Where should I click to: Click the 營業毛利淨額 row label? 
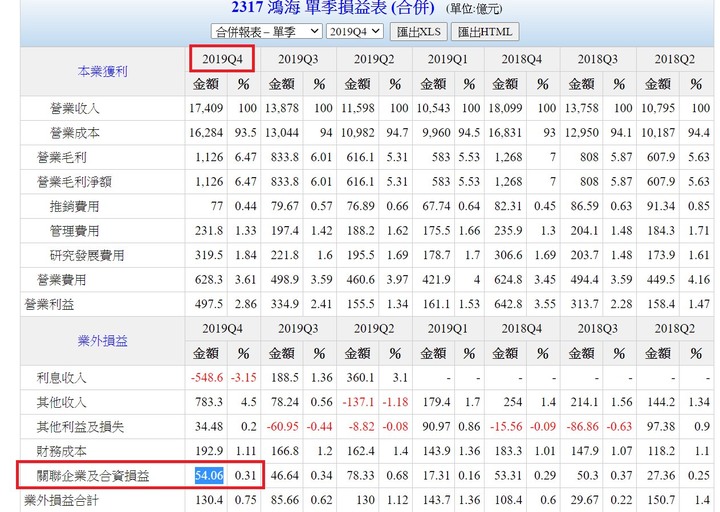pyautogui.click(x=74, y=182)
